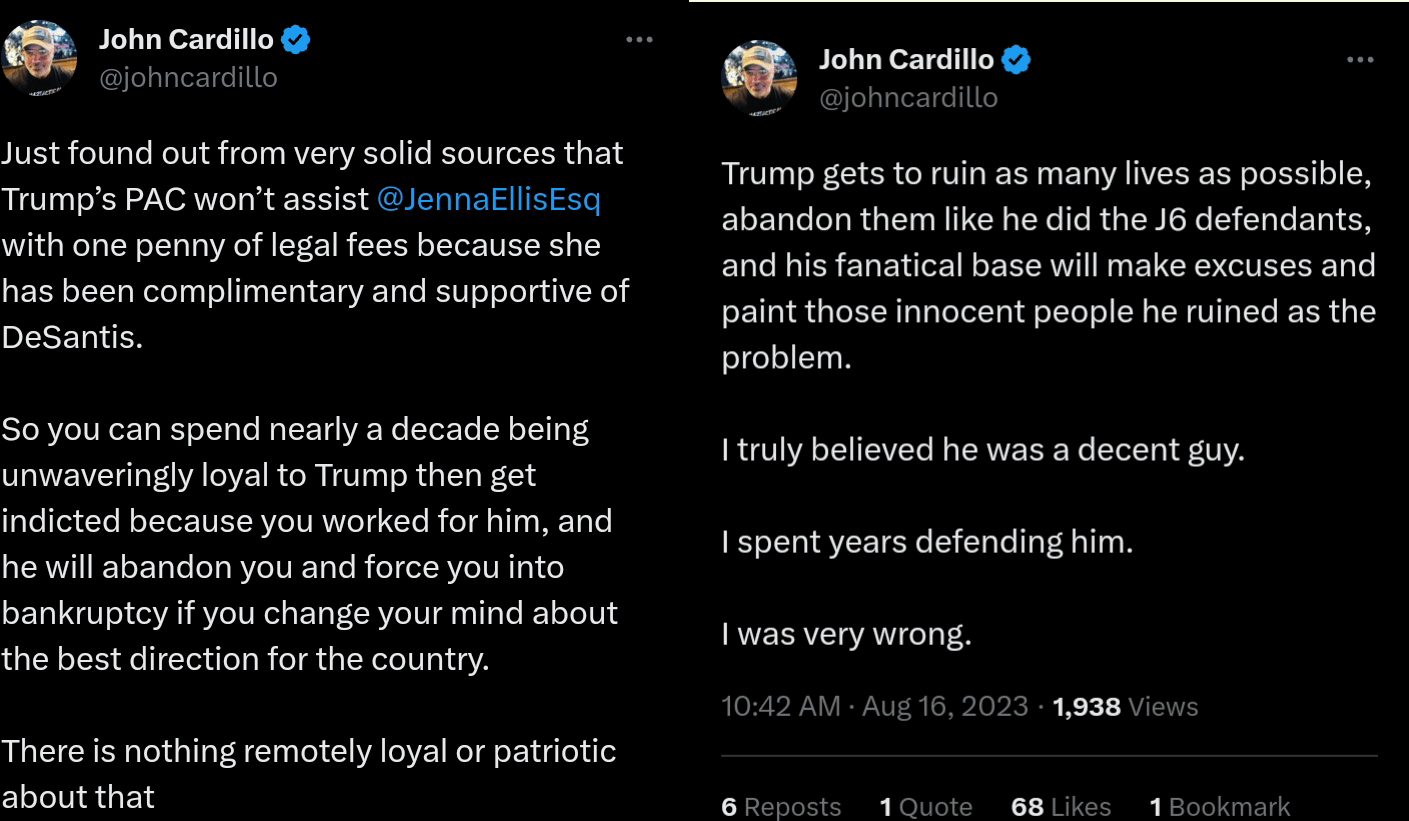This screenshot has height=821, width=1409.
Task: Open the @JennaEllisEsq mention link
Action: pyautogui.click(x=489, y=199)
